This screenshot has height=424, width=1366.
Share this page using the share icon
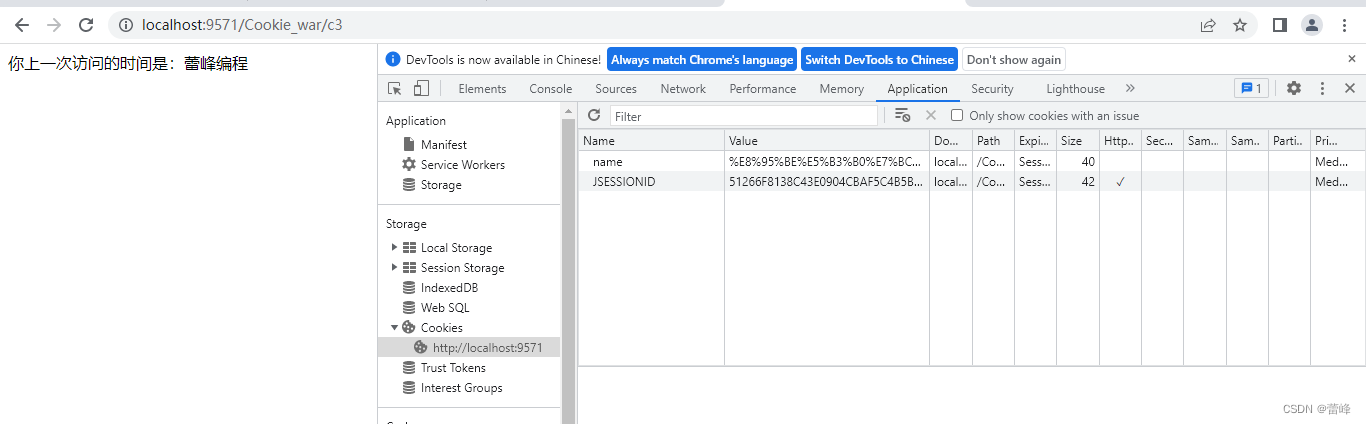1208,25
